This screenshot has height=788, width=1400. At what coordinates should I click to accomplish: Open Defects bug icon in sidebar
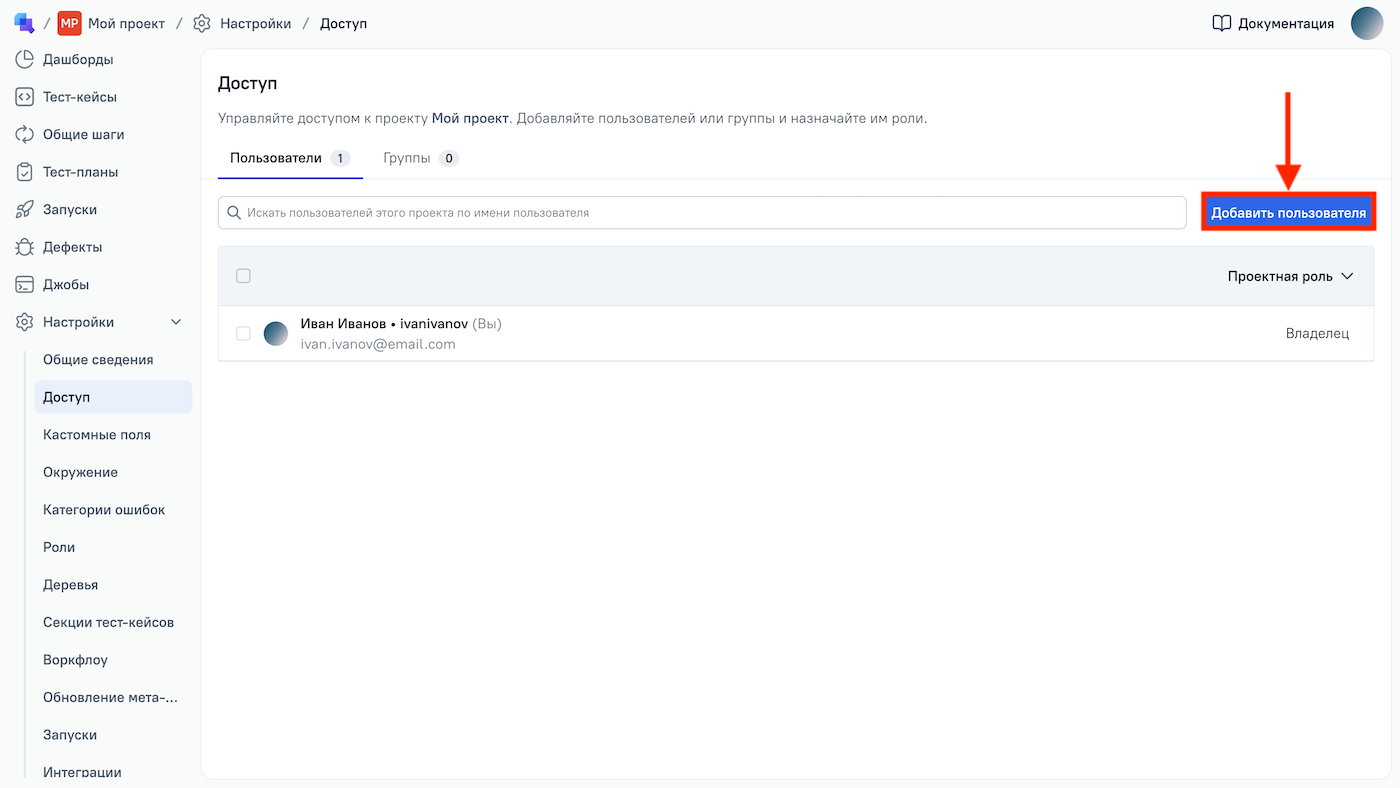25,247
